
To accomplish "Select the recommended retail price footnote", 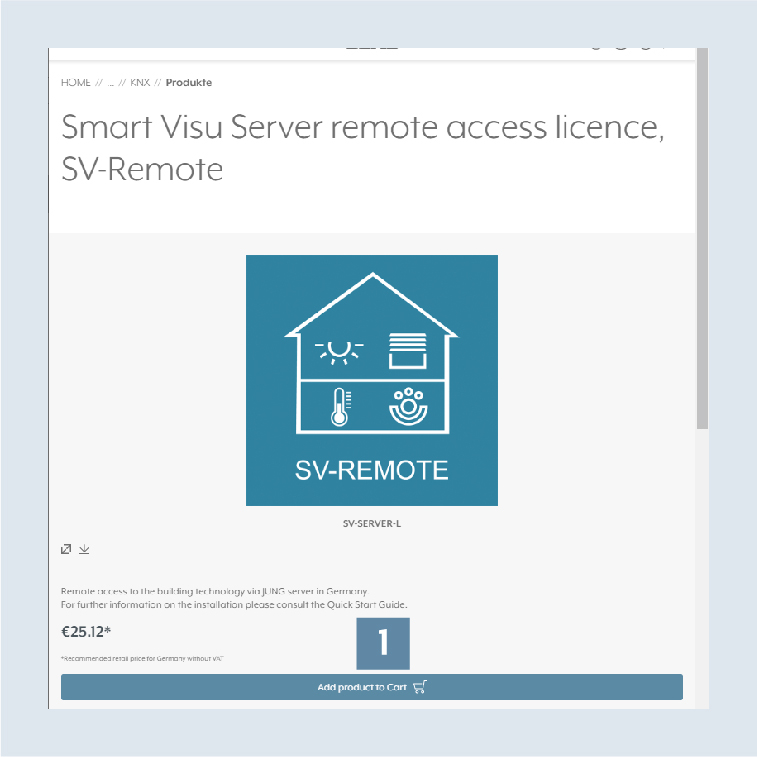I will (142, 659).
